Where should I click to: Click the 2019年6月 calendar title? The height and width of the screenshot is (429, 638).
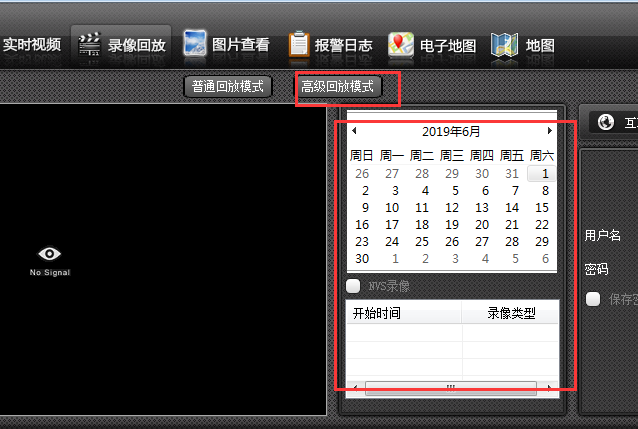point(451,131)
